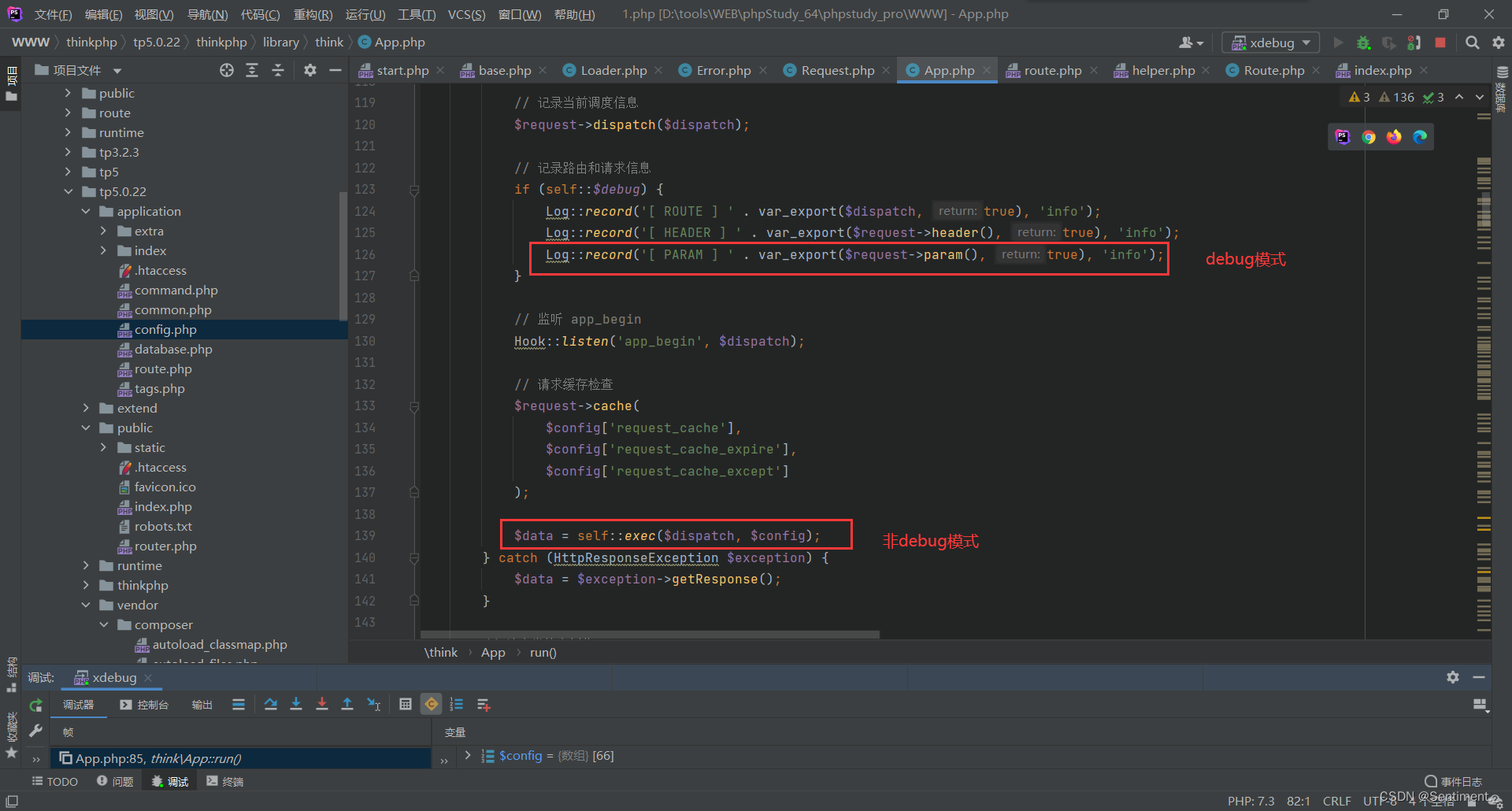The image size is (1512, 811).
Task: Open in PhpStorm built-in preview browser icon
Action: pyautogui.click(x=1343, y=137)
